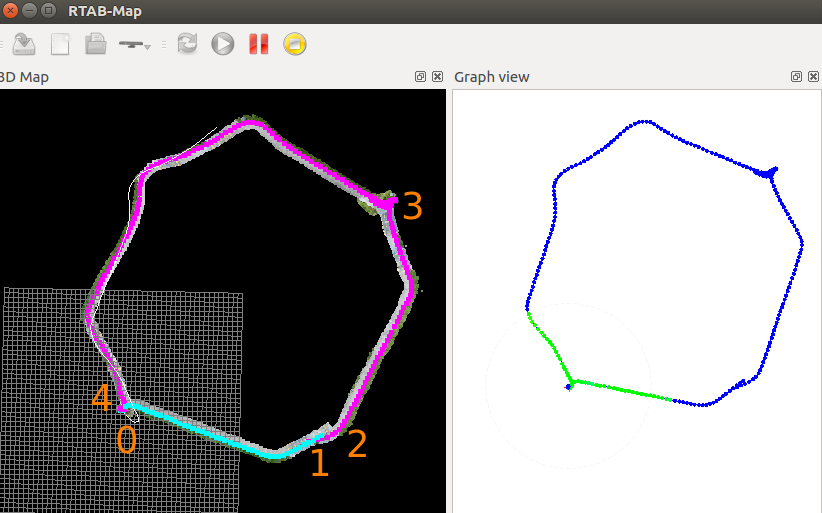Float the Graph view dock panel
The image size is (822, 513).
pos(796,77)
